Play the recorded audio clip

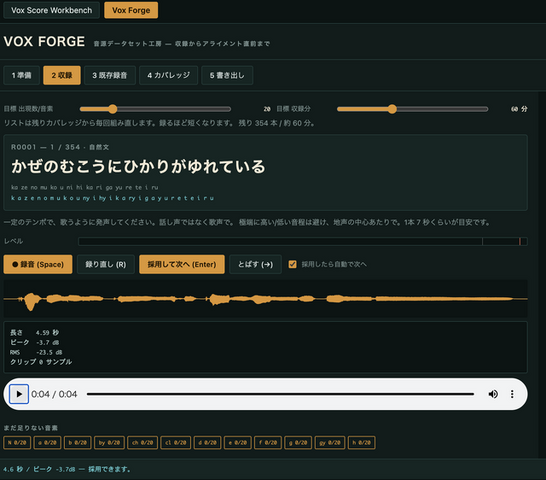pos(19,394)
